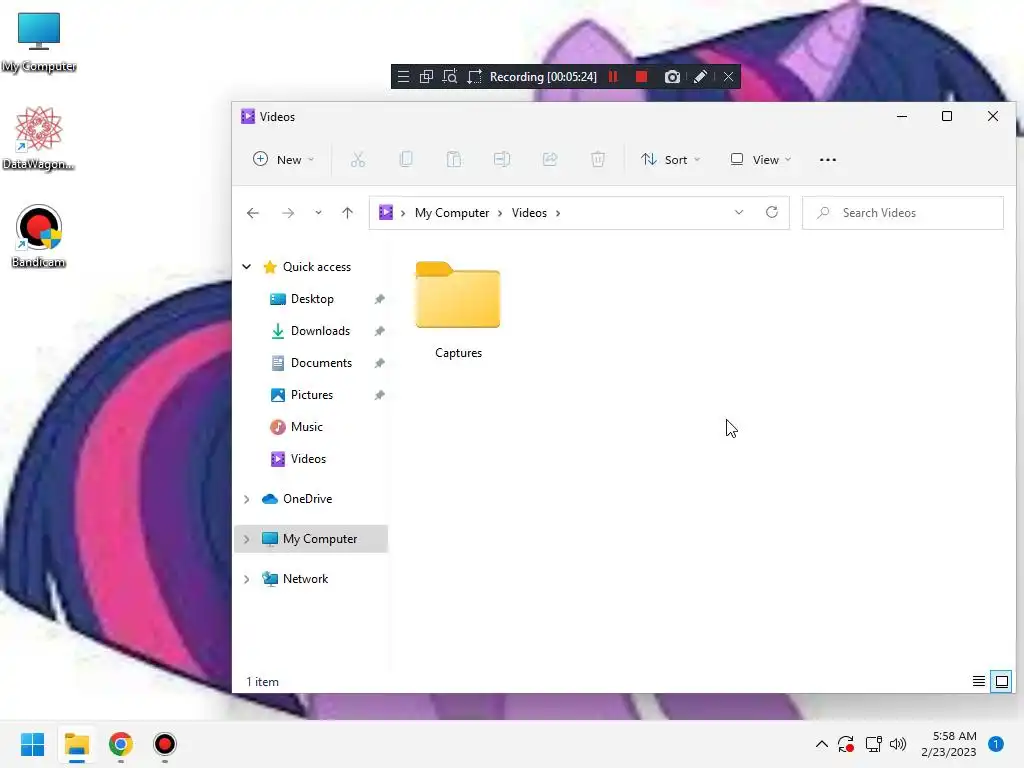
Task: Open the Windows Start menu
Action: [x=33, y=744]
